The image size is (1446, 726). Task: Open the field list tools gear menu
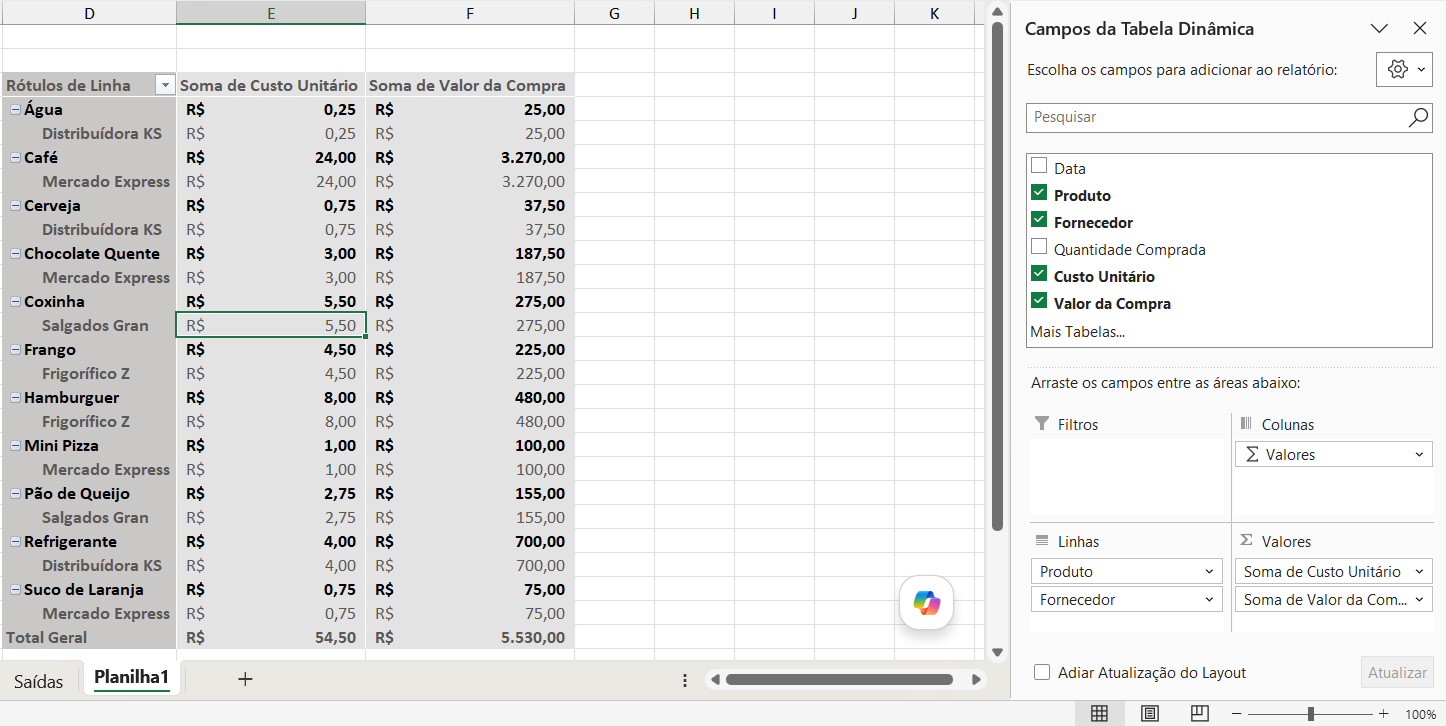tap(1406, 70)
